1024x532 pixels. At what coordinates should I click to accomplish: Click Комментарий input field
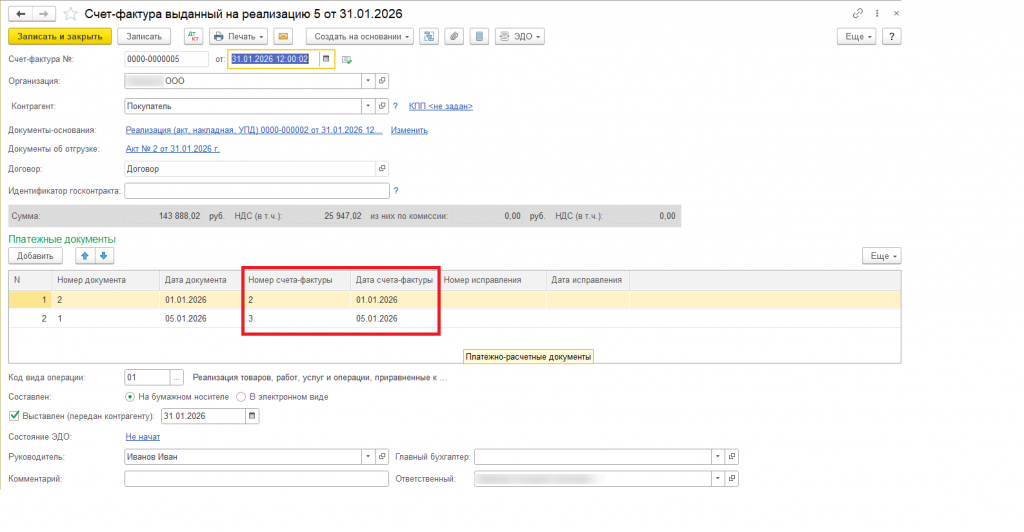[x=257, y=478]
